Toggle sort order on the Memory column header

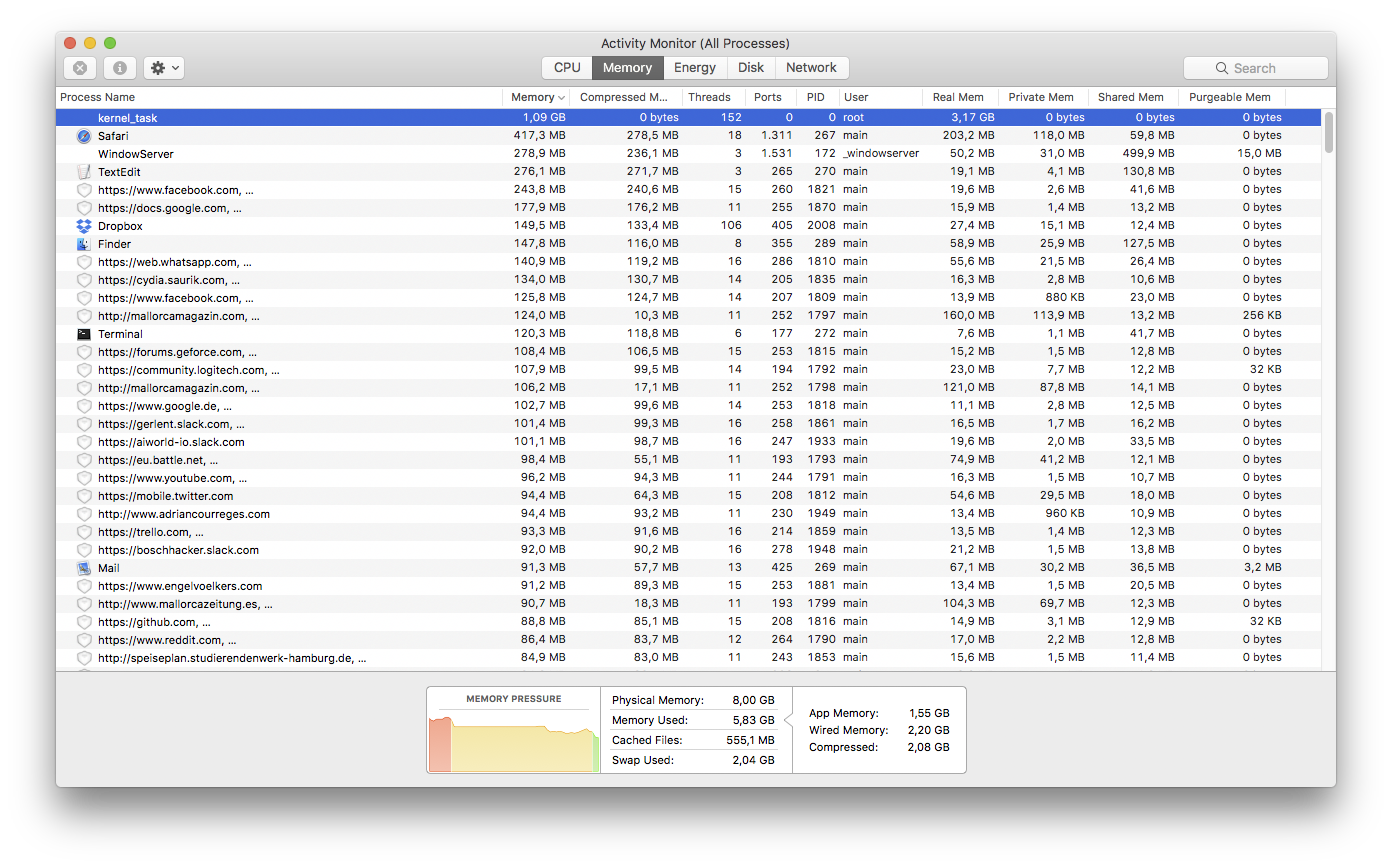coord(538,97)
